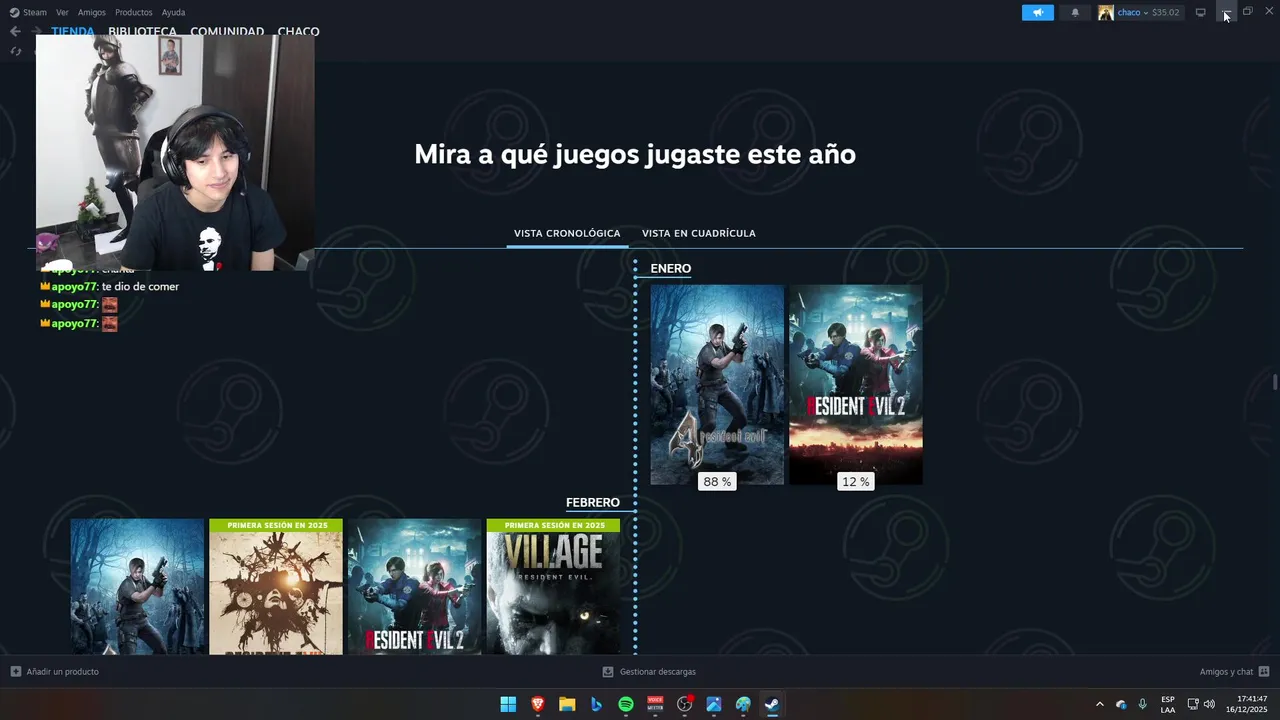1280x720 pixels.
Task: Open the Ayuda menu
Action: (x=173, y=12)
